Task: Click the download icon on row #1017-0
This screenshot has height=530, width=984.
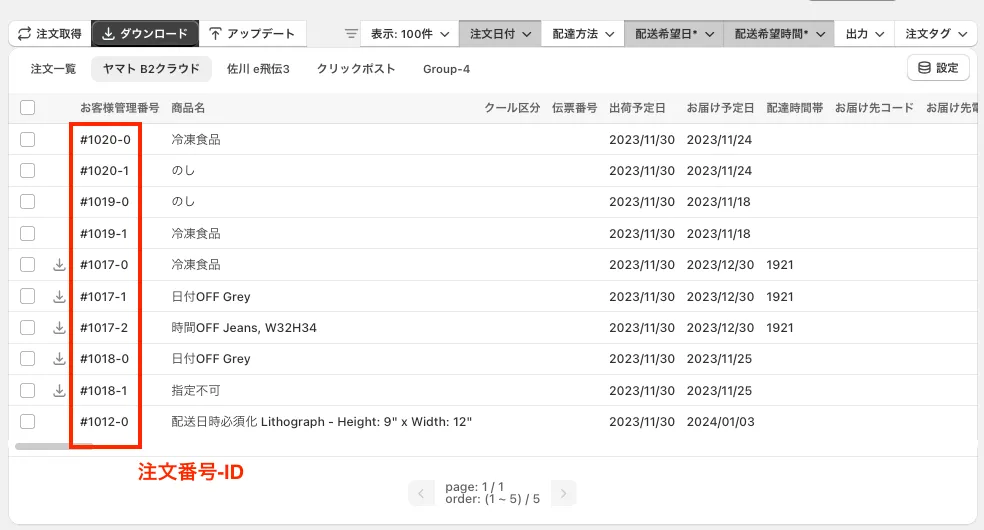Action: 59,265
